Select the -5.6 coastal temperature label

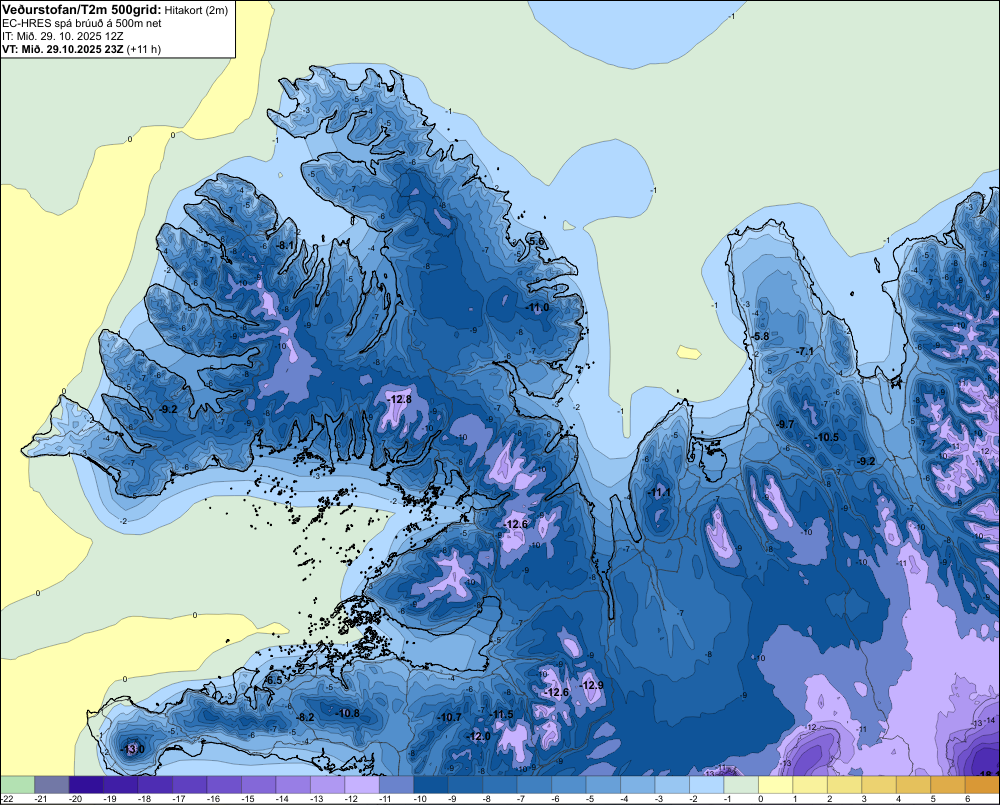tap(536, 241)
